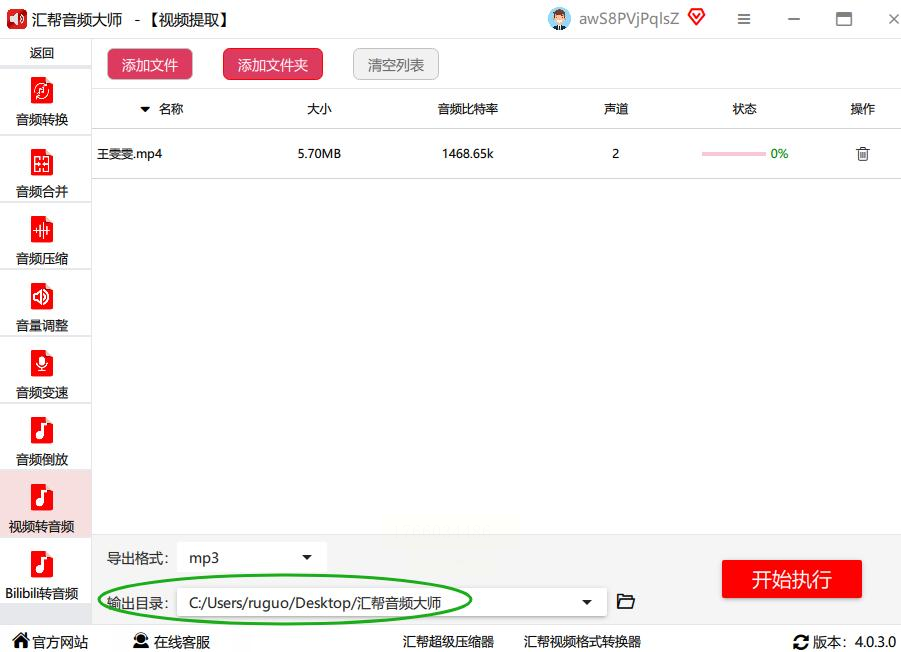The height and width of the screenshot is (652, 901).
Task: Maximize the 汇帮音频大师 window
Action: pos(844,19)
